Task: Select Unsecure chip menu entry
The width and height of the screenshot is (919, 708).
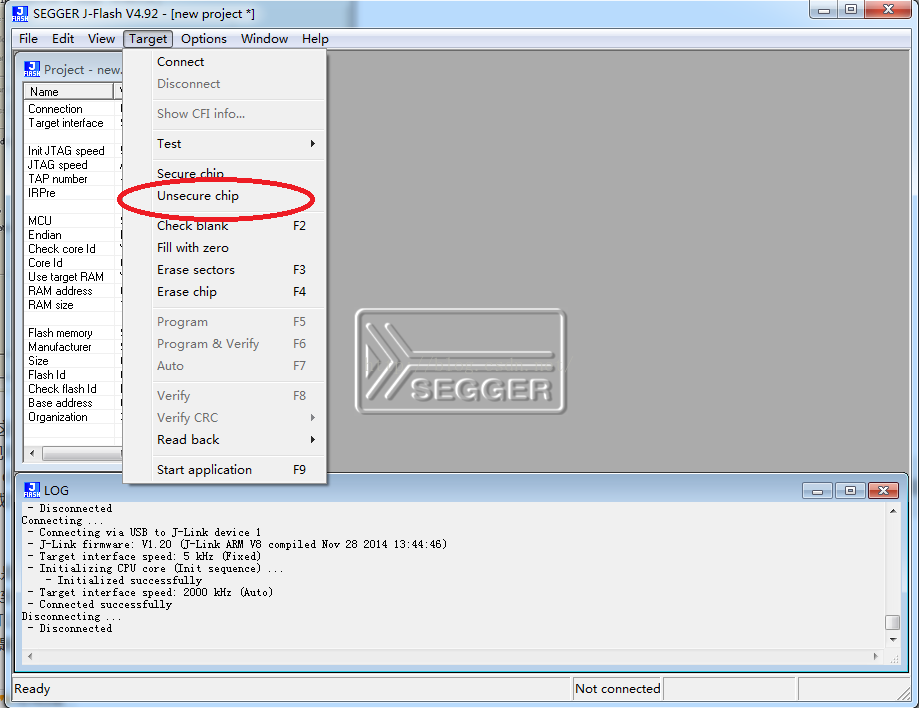Action: 224,196
